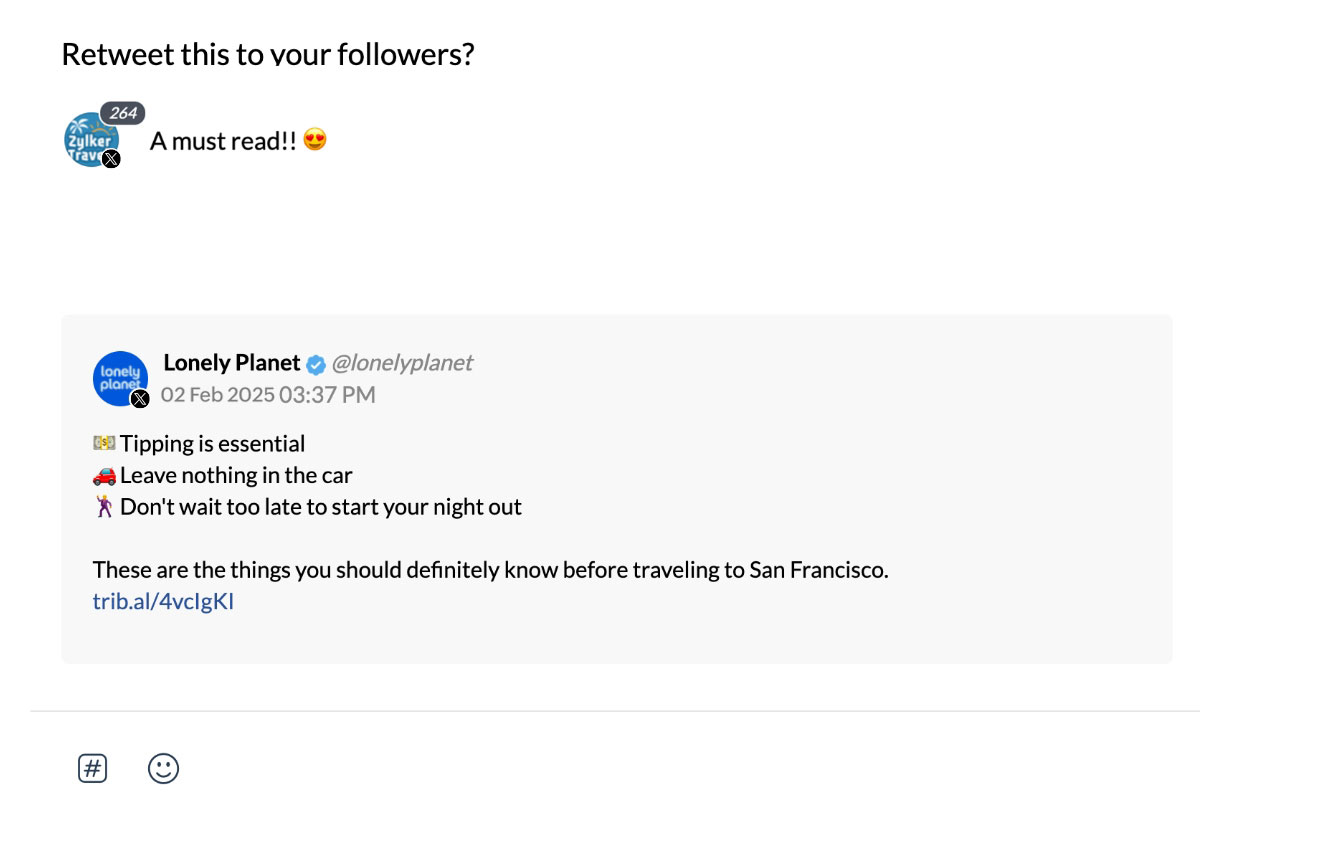Click the Lonely Planet profile avatar
Image resolution: width=1324 pixels, height=850 pixels.
point(120,378)
